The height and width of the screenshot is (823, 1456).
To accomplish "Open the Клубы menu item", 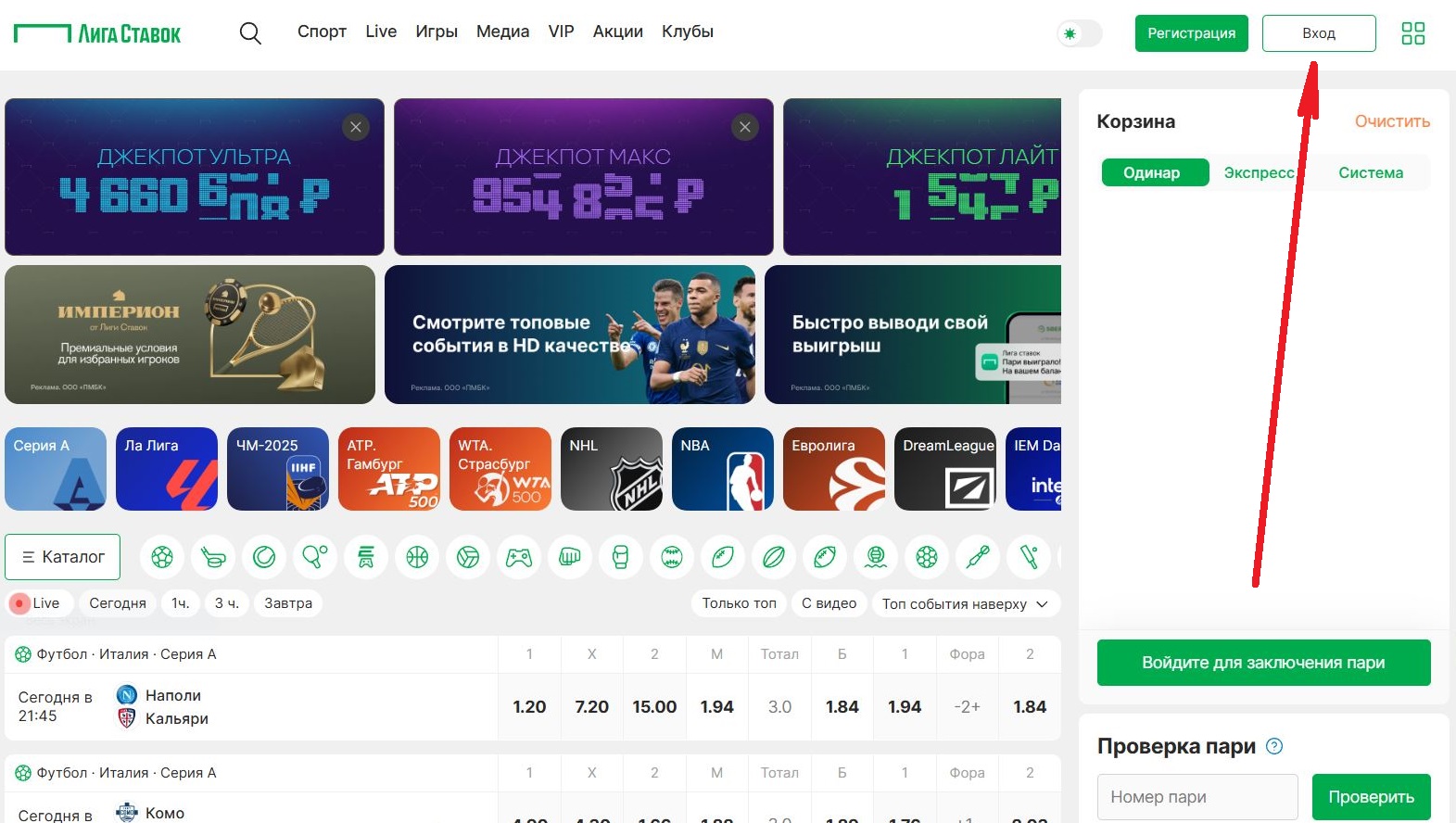I will pos(688,32).
